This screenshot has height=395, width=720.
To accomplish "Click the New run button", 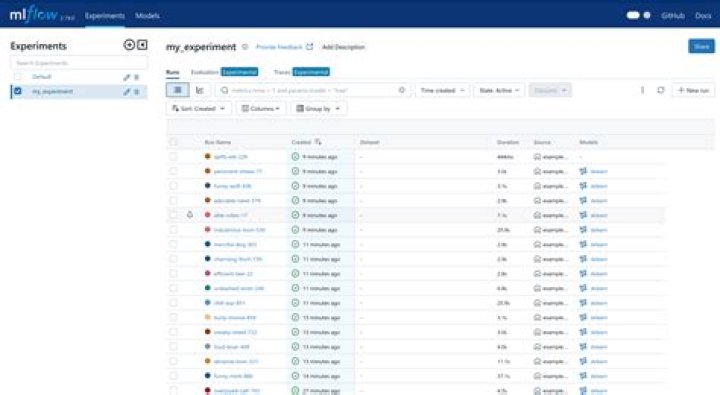I will 693,90.
